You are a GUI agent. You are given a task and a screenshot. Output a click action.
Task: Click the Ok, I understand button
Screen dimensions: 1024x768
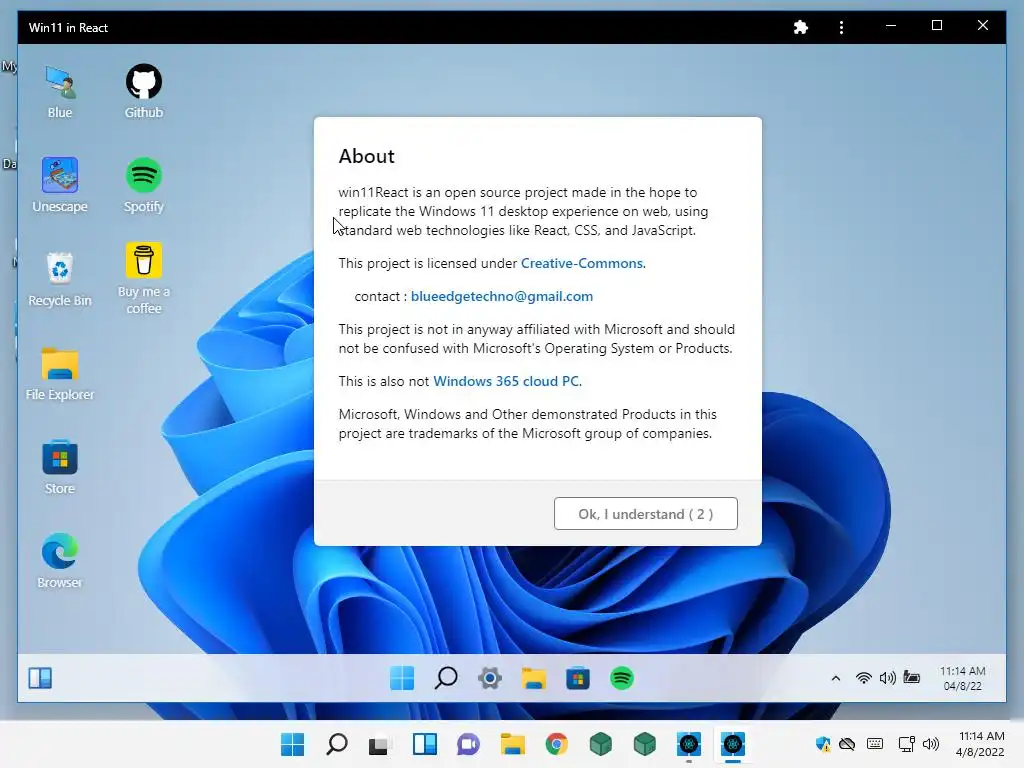(645, 513)
